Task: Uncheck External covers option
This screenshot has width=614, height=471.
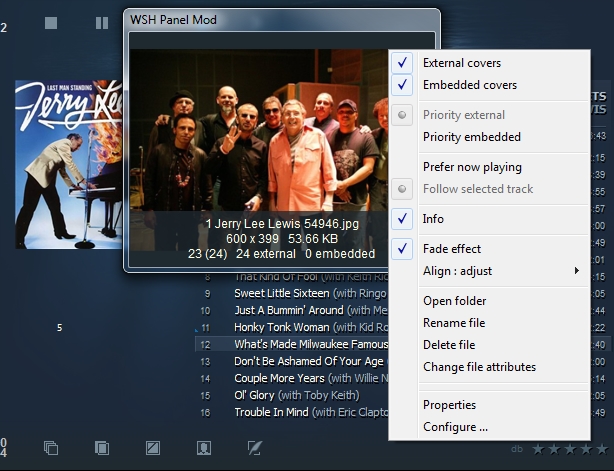Action: click(x=462, y=63)
